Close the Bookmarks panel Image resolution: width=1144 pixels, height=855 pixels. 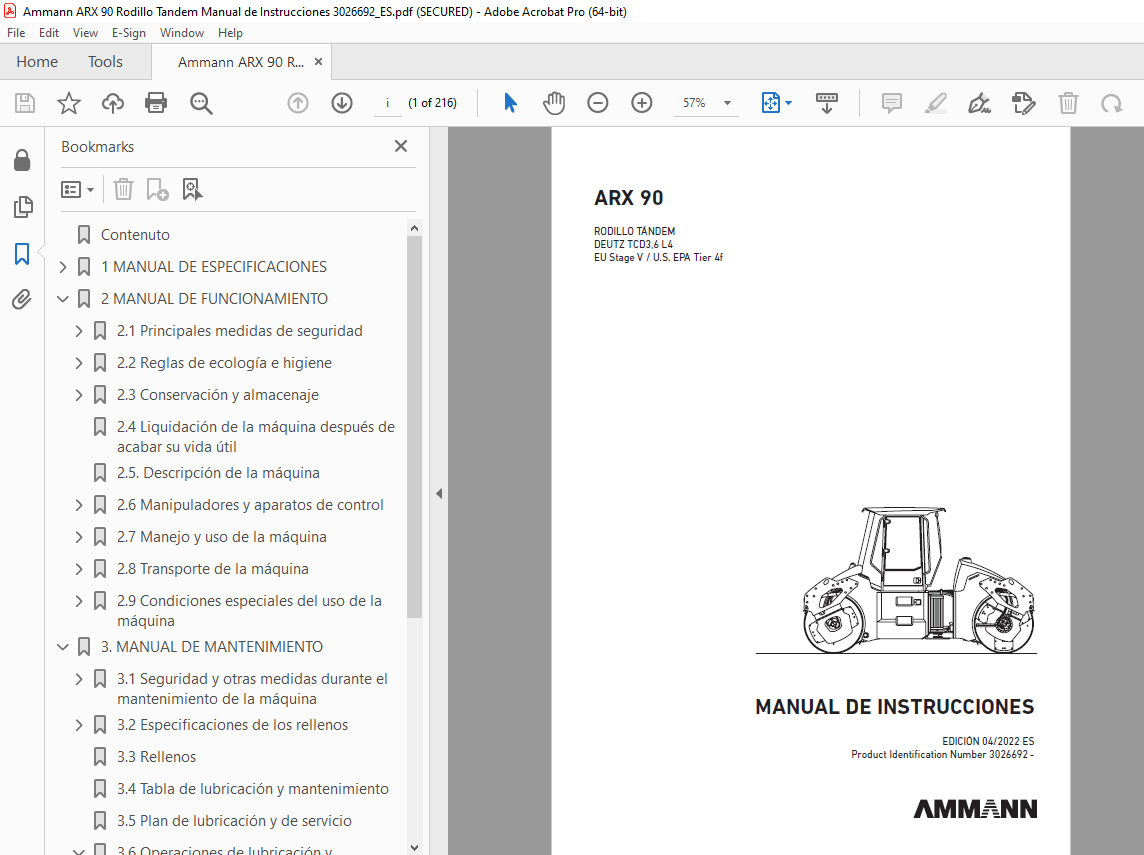(x=401, y=146)
